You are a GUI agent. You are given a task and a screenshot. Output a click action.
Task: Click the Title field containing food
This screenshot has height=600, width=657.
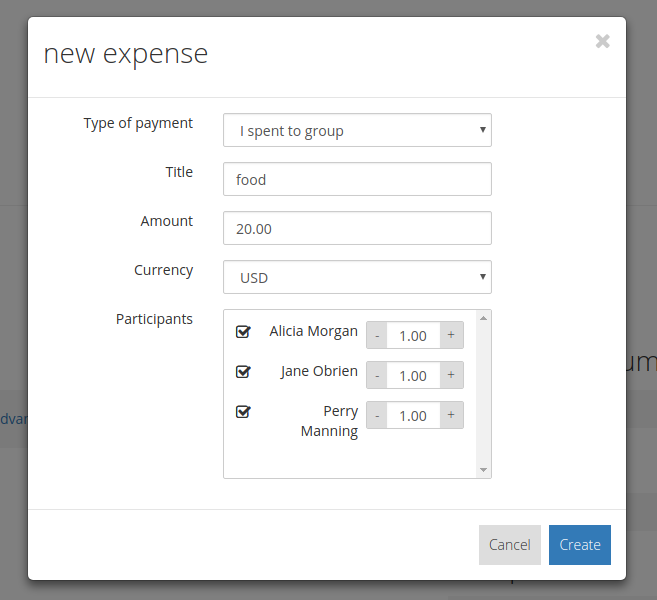357,179
